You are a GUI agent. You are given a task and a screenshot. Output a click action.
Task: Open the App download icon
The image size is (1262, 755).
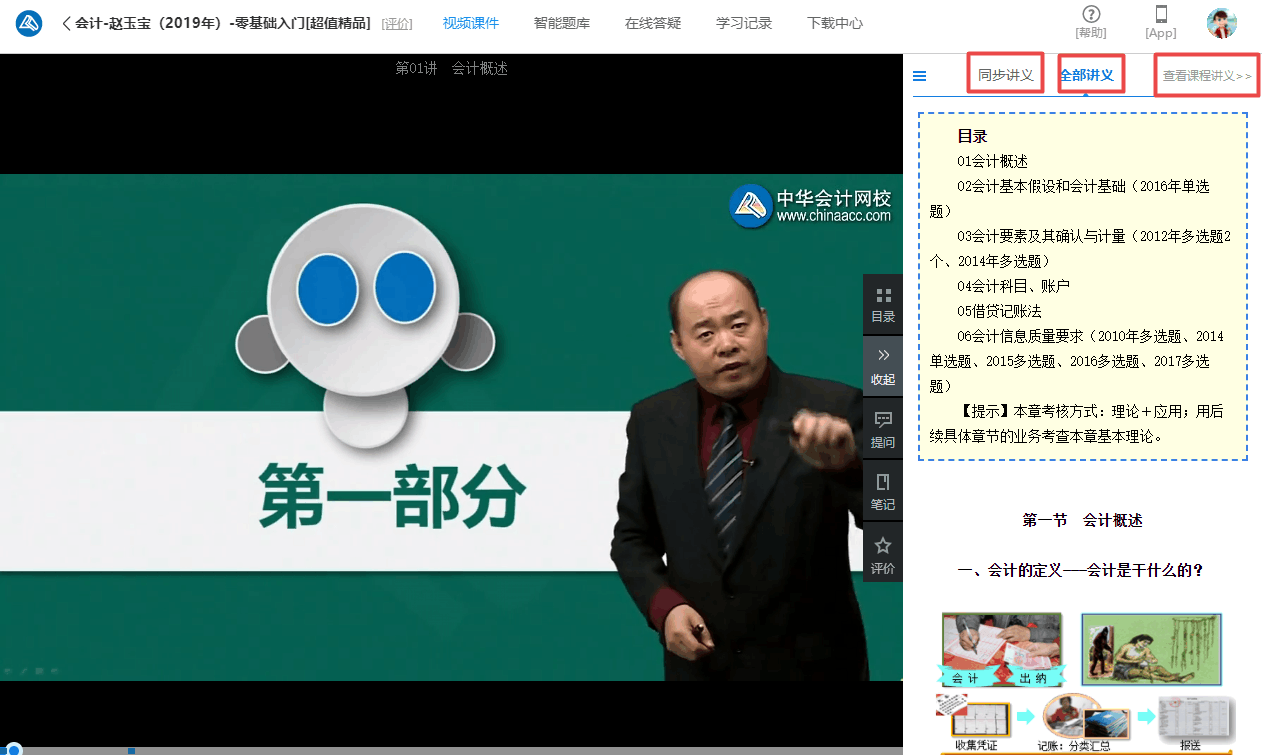pyautogui.click(x=1160, y=21)
